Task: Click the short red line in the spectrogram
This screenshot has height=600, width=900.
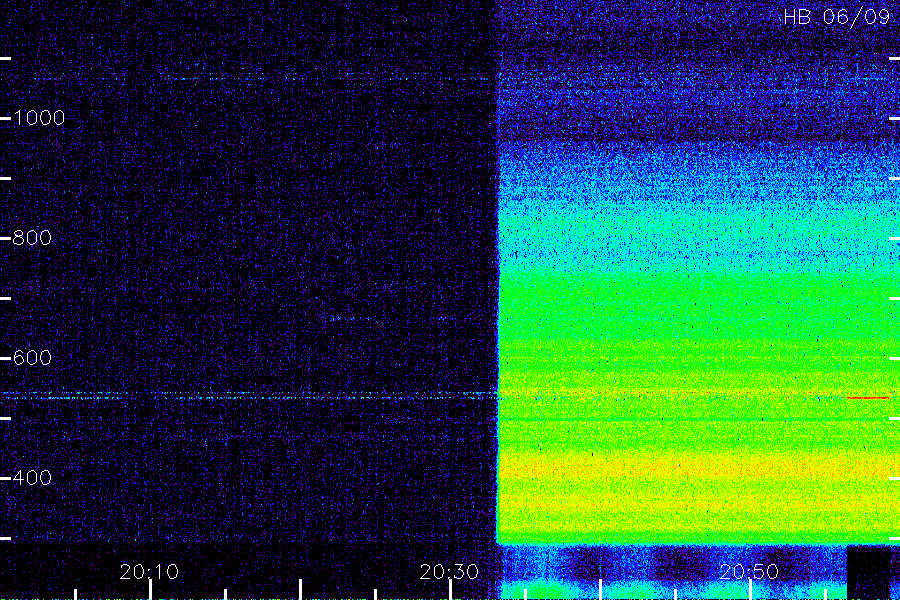Action: coord(868,397)
